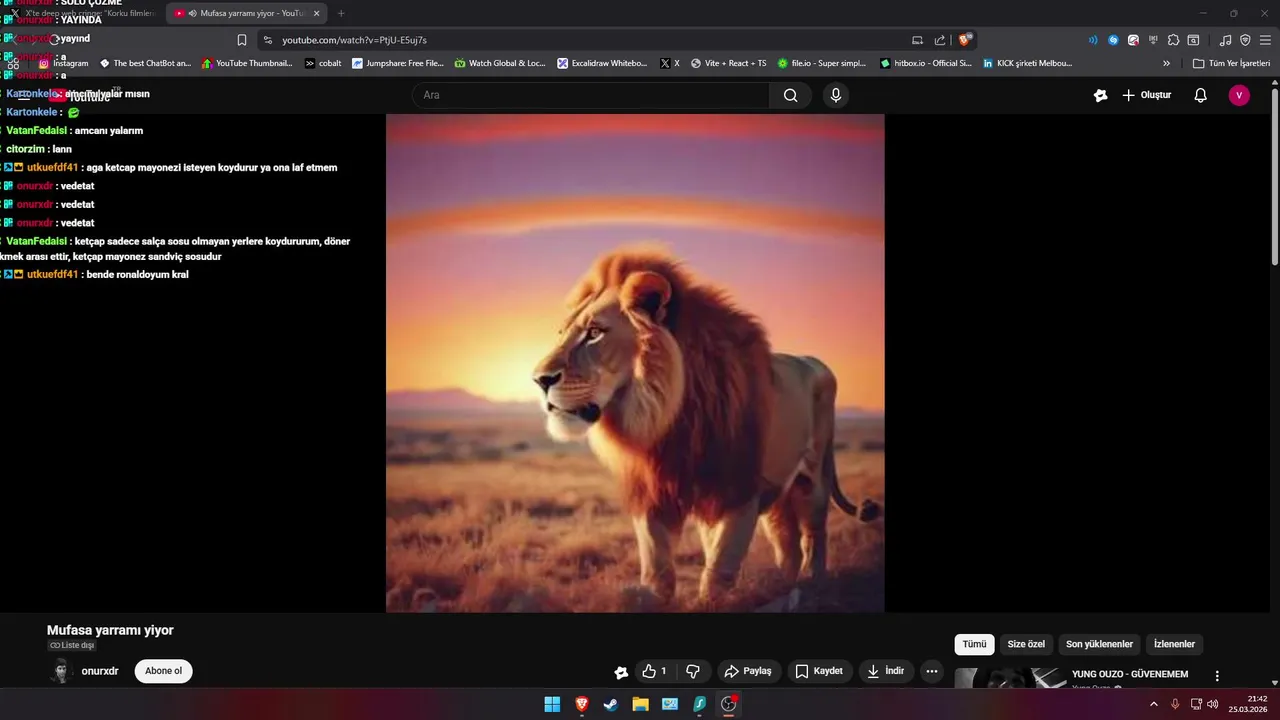This screenshot has height=720, width=1280.
Task: Open more actions three-dot menu under video
Action: tap(932, 671)
